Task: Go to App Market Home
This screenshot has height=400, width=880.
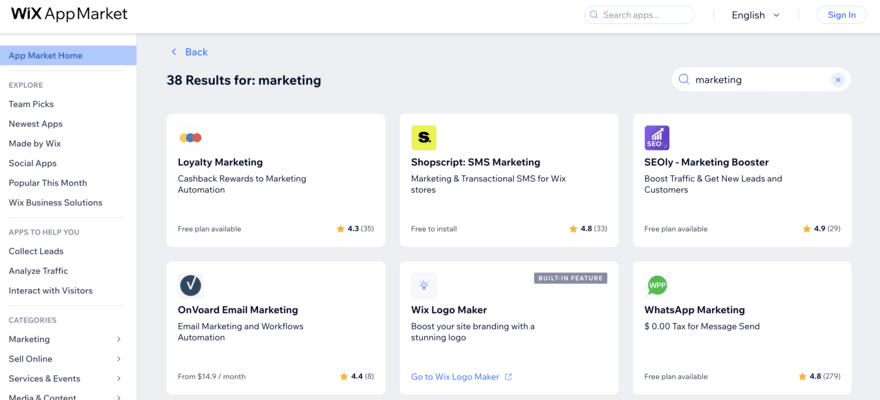Action: pos(68,56)
